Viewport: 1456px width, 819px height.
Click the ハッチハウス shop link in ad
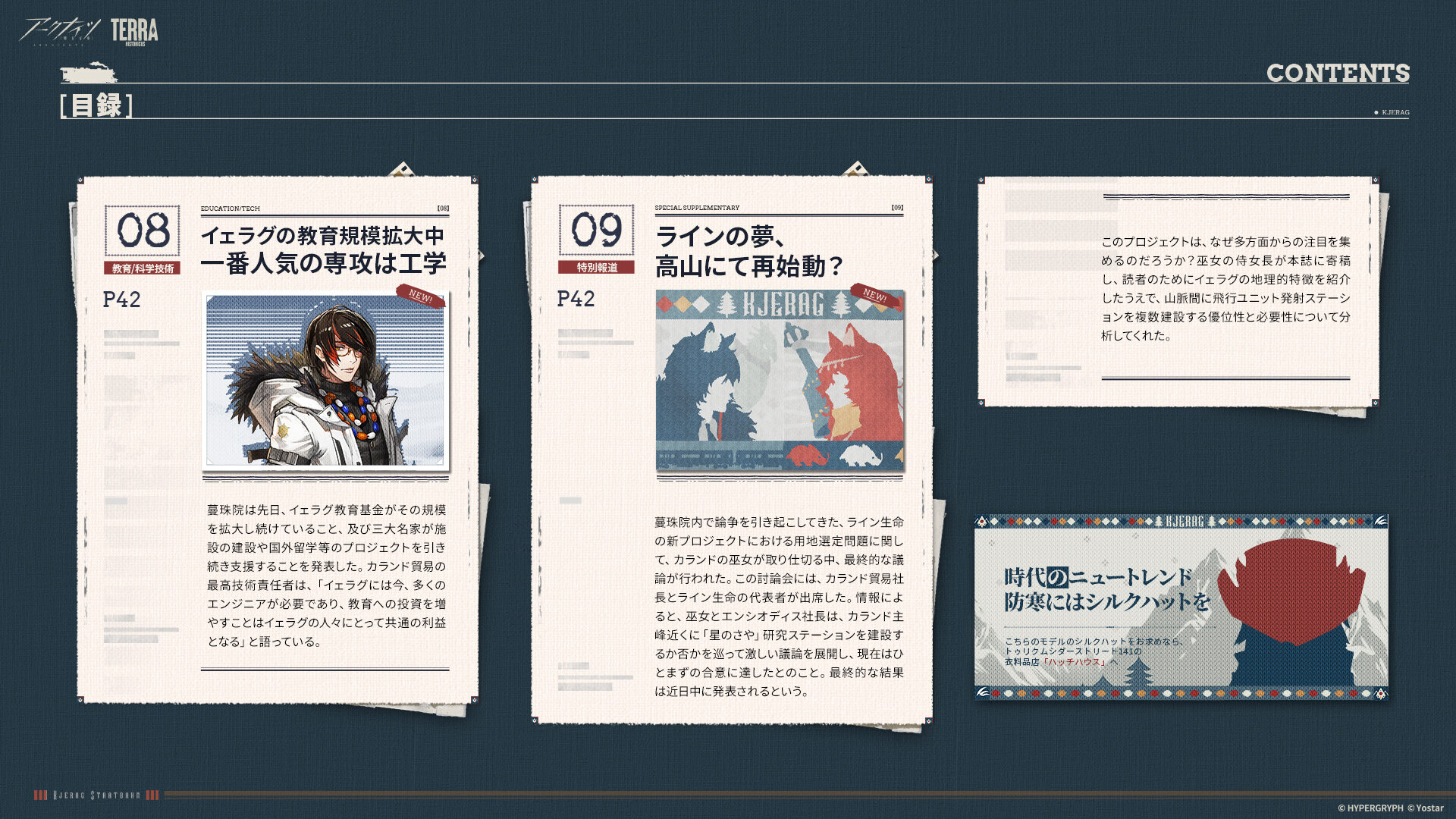coord(1075,662)
